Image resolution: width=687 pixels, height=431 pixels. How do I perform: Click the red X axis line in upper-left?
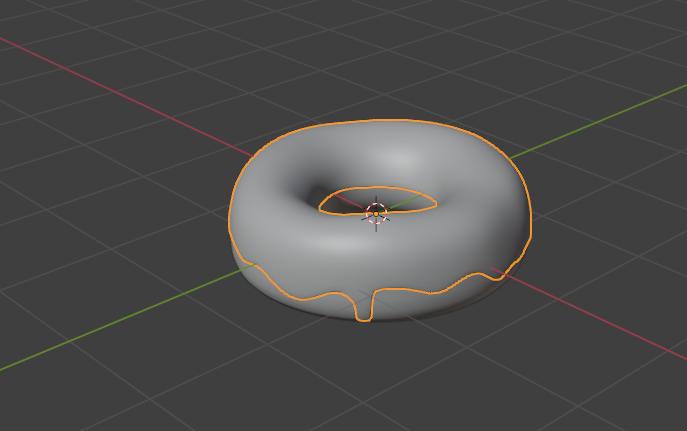pyautogui.click(x=100, y=81)
